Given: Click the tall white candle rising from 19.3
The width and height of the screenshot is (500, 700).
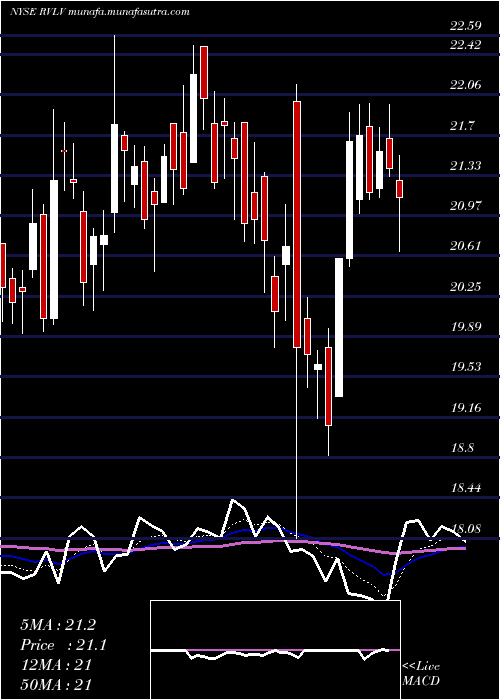Looking at the screenshot, I should (x=339, y=327).
